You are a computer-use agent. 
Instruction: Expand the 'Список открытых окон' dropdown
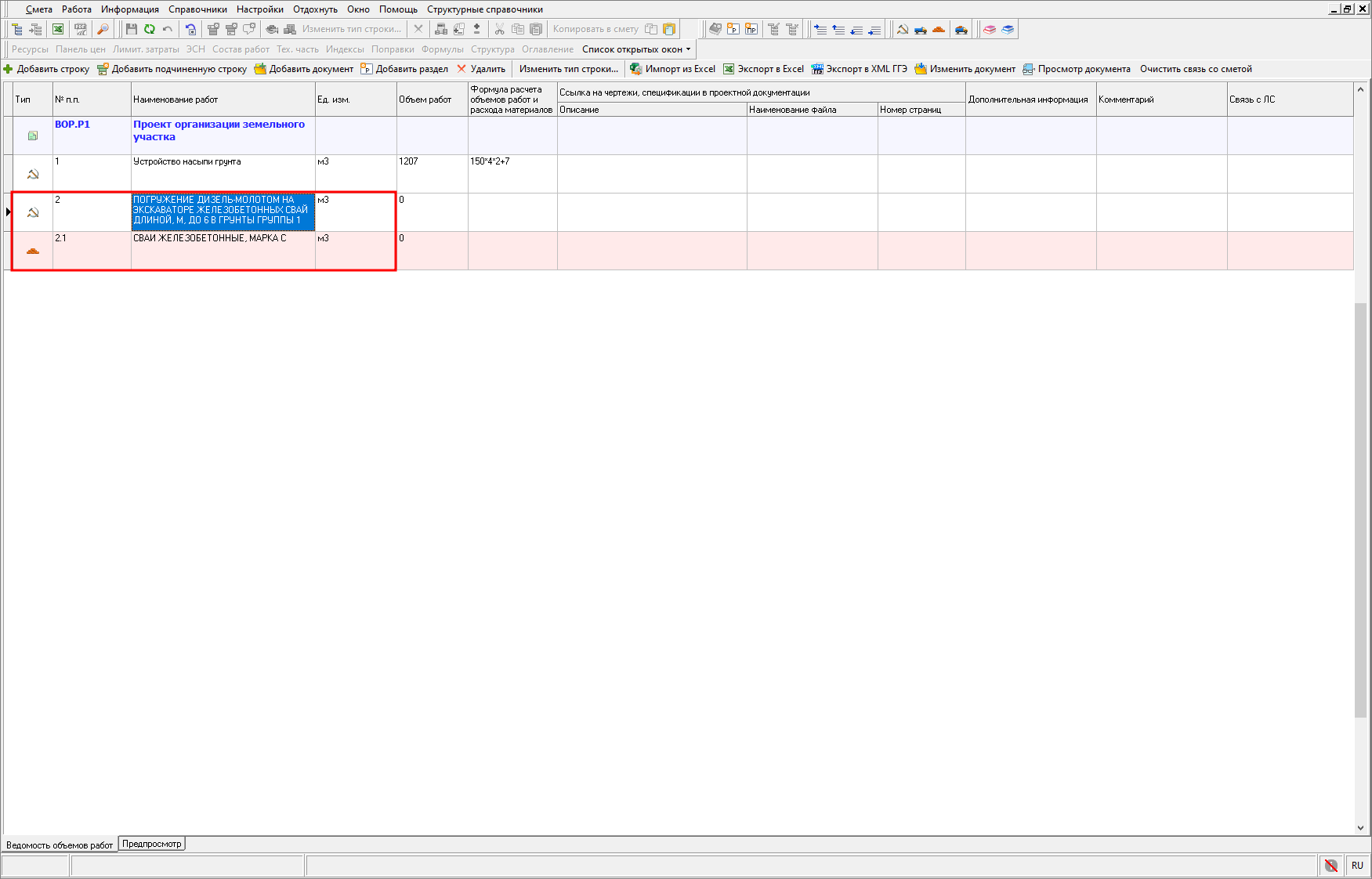tap(636, 49)
